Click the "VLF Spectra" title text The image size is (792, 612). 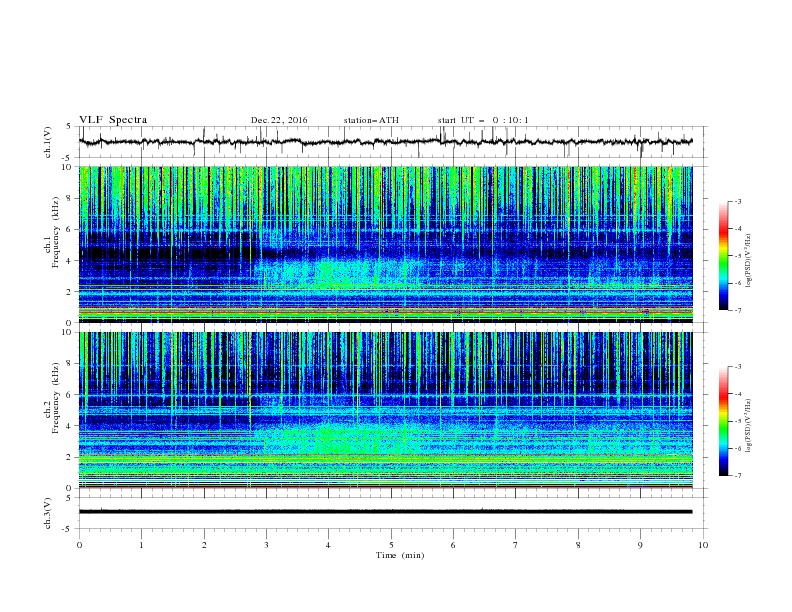[x=113, y=120]
